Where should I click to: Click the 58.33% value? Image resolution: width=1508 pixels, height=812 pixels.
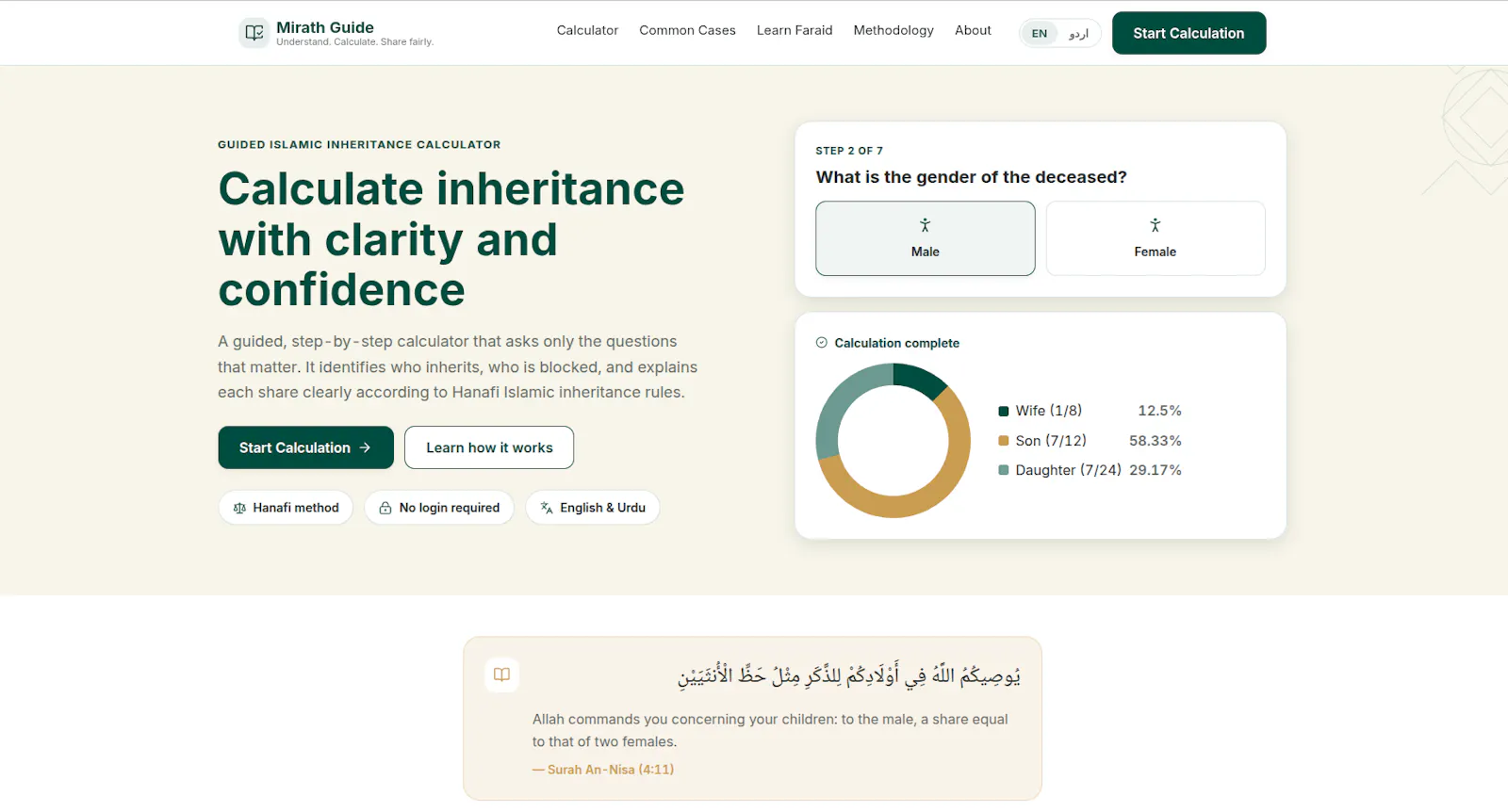pos(1156,441)
